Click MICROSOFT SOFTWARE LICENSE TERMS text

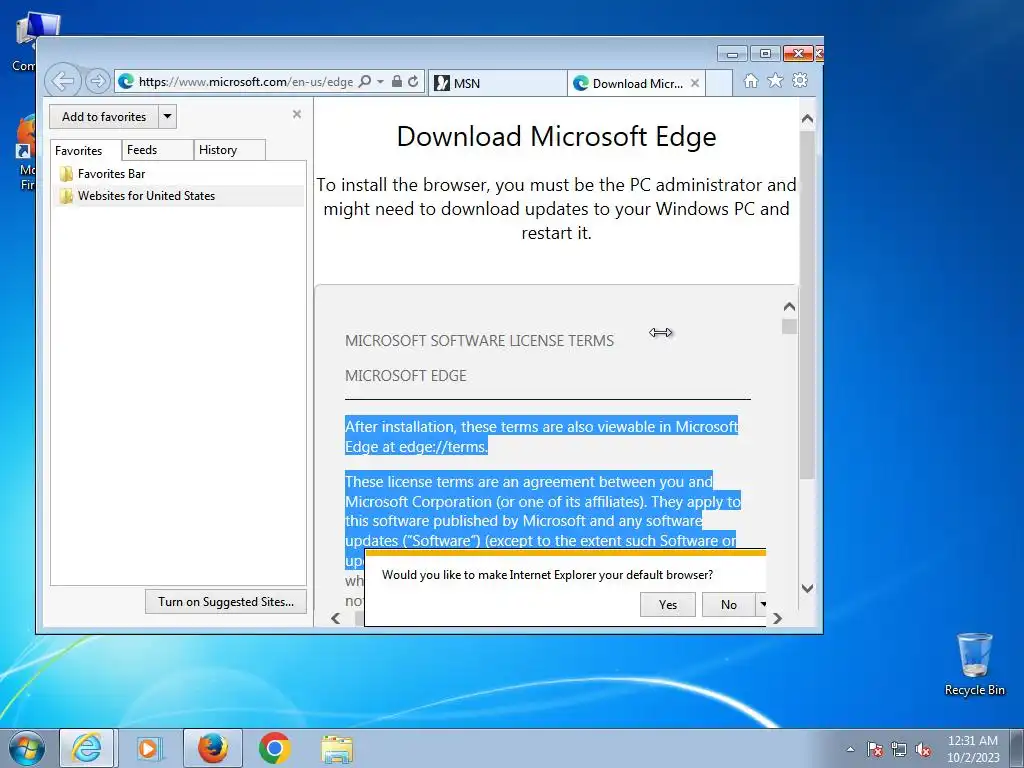point(479,340)
